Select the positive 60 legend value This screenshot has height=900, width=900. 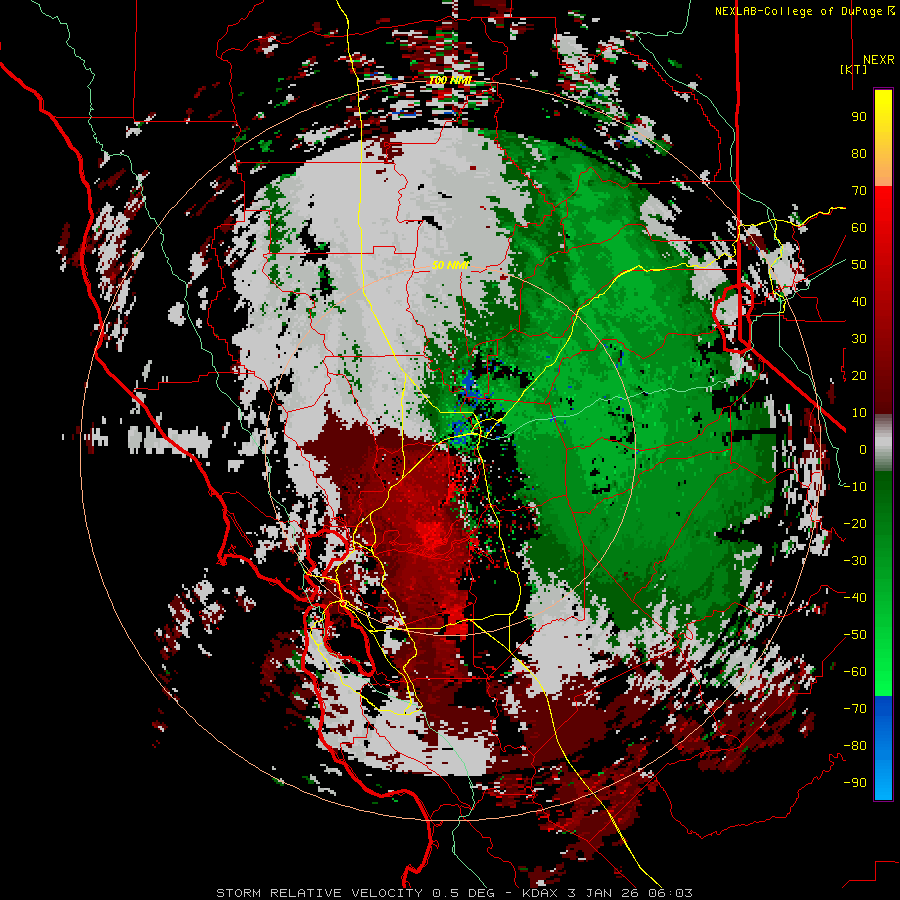(859, 228)
